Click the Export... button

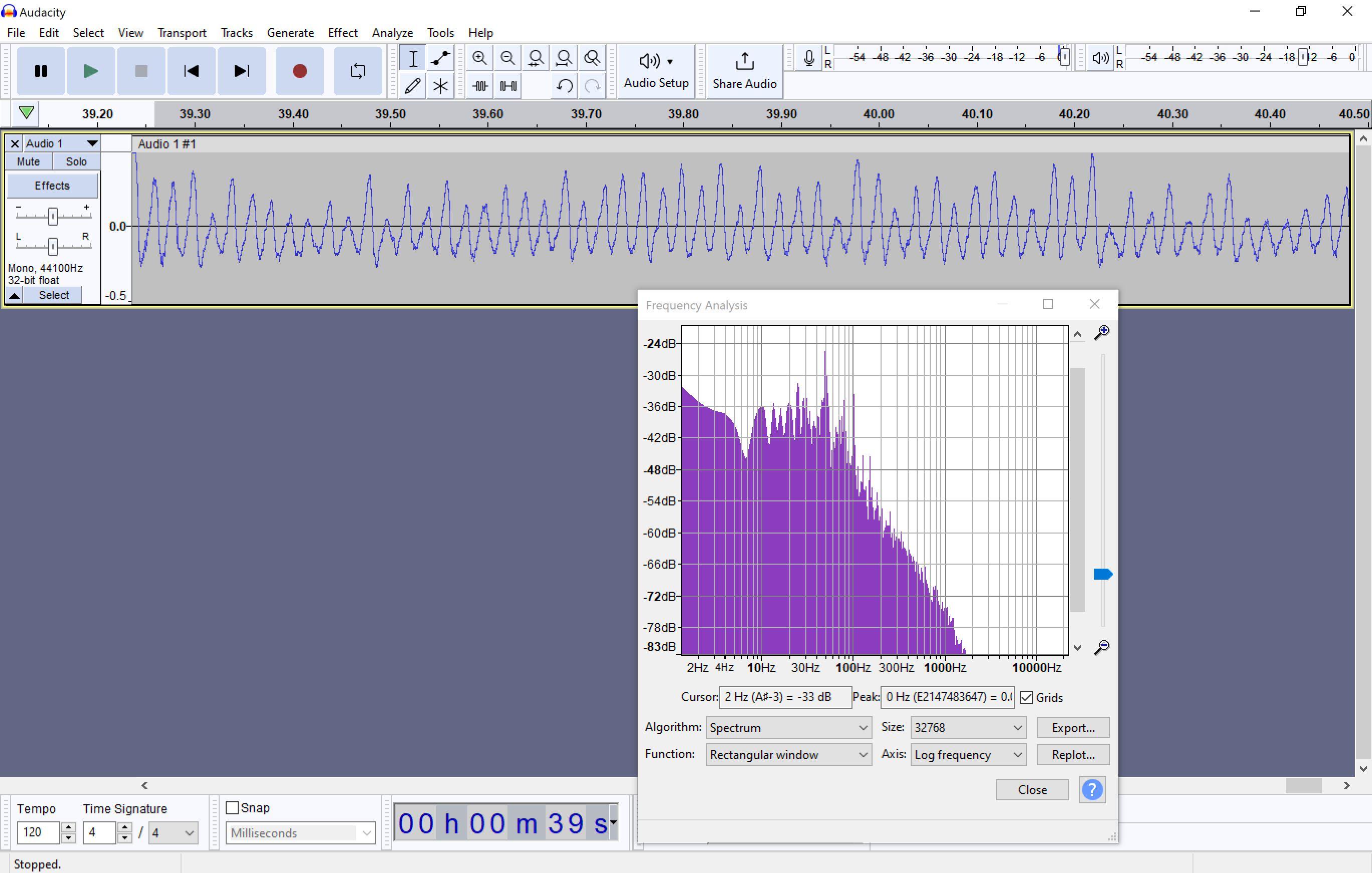point(1073,728)
